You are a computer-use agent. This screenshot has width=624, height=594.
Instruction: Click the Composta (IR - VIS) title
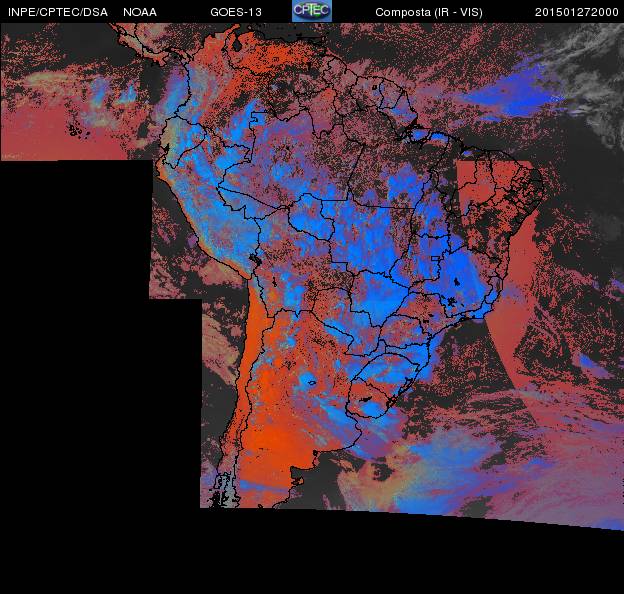(x=429, y=13)
